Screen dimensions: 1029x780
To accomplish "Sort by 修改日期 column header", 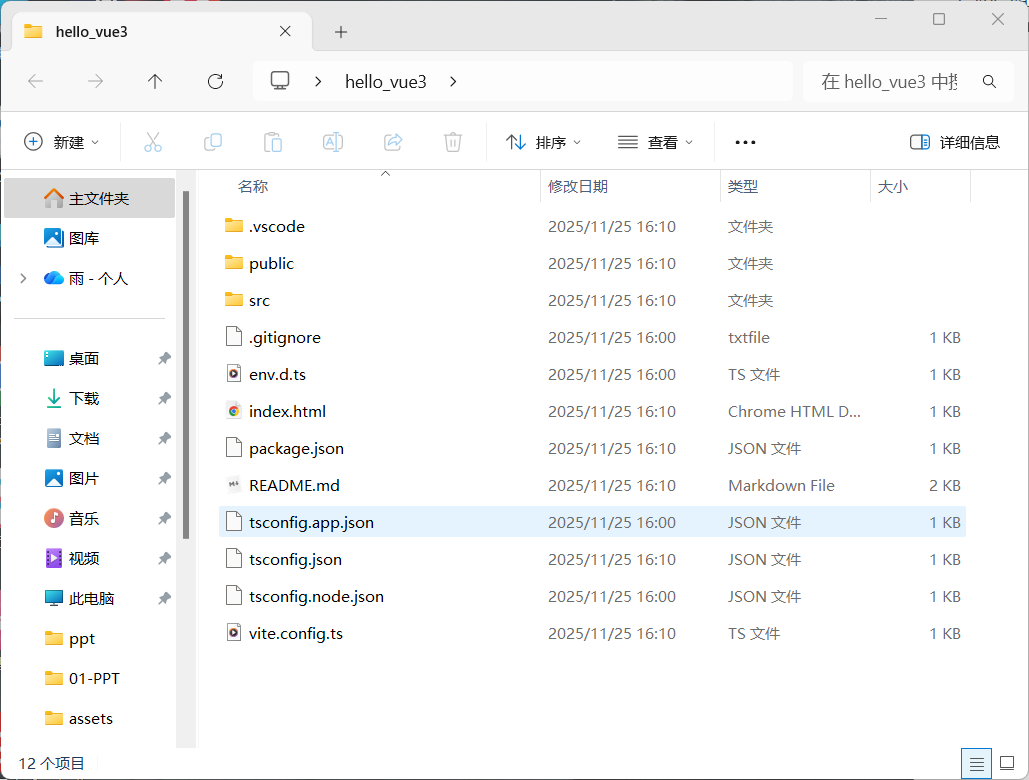I will click(x=631, y=186).
